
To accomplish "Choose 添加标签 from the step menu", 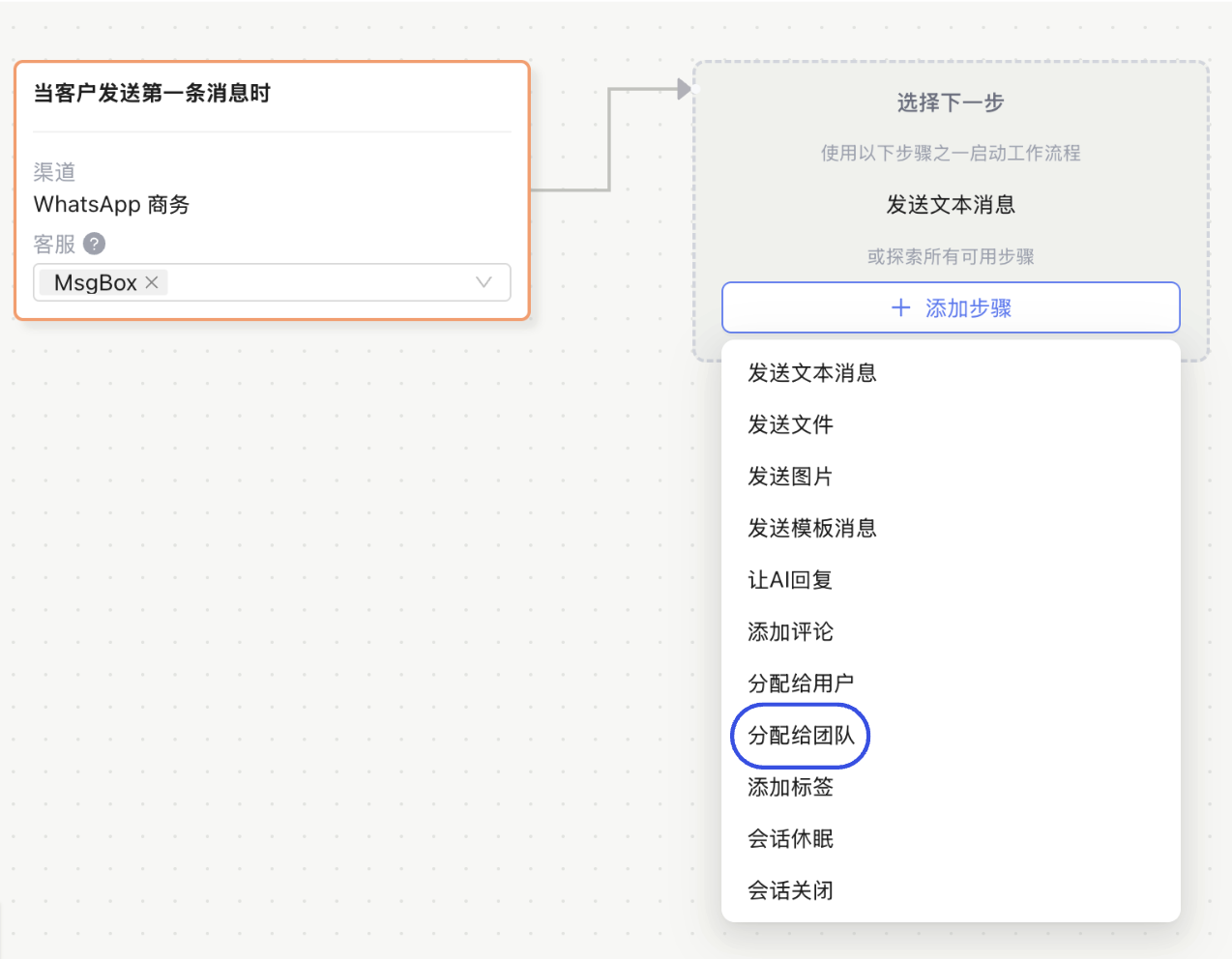I will coord(791,788).
